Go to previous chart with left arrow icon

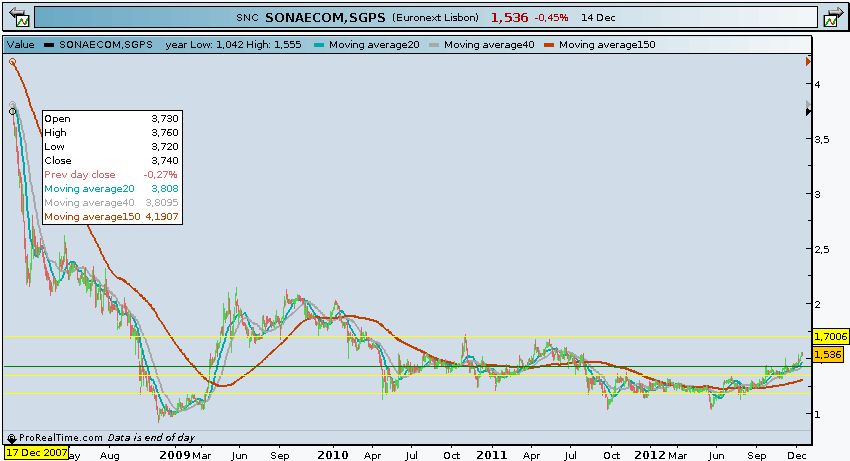(x=19, y=17)
